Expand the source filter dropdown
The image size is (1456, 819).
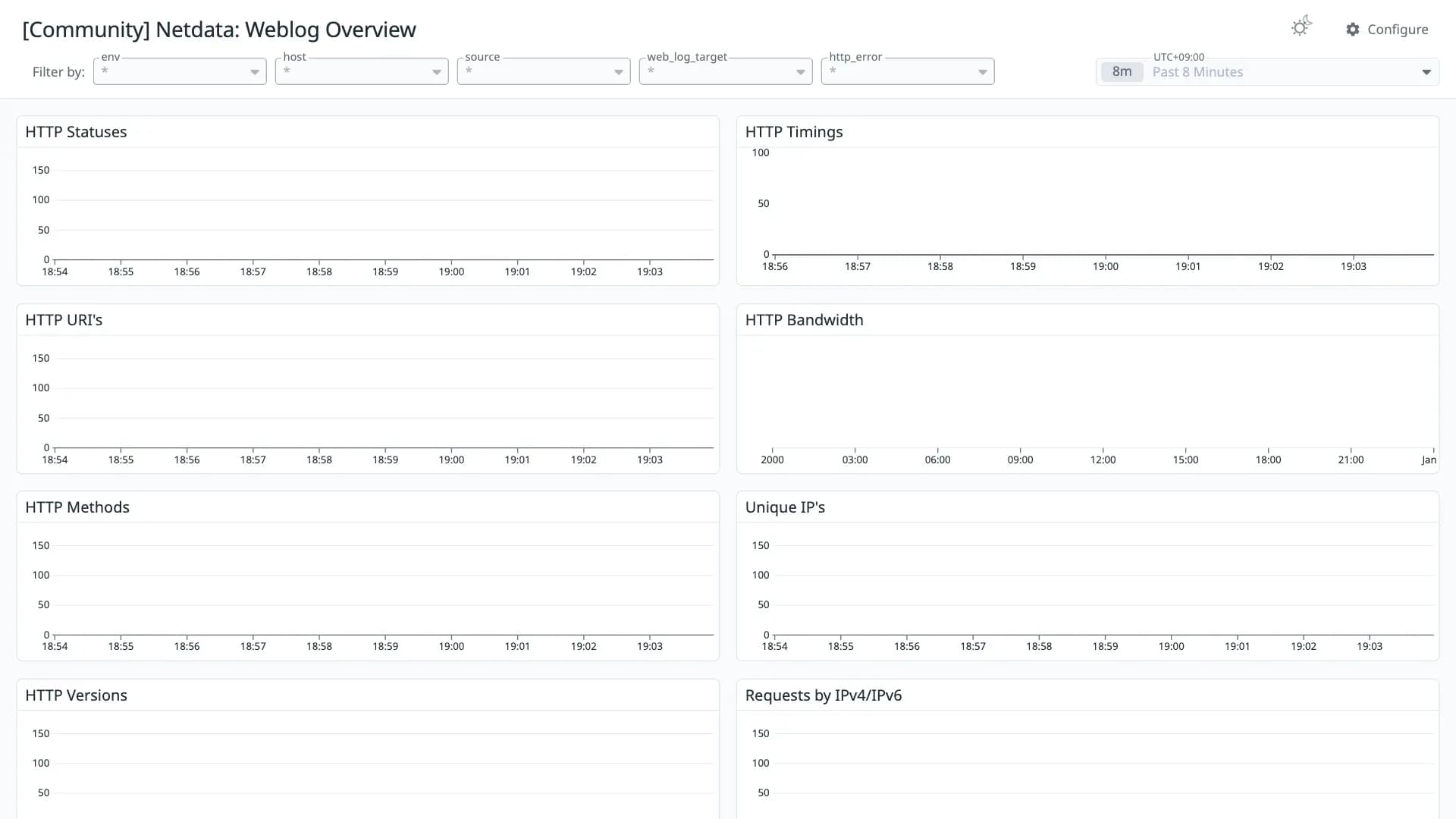pyautogui.click(x=544, y=71)
